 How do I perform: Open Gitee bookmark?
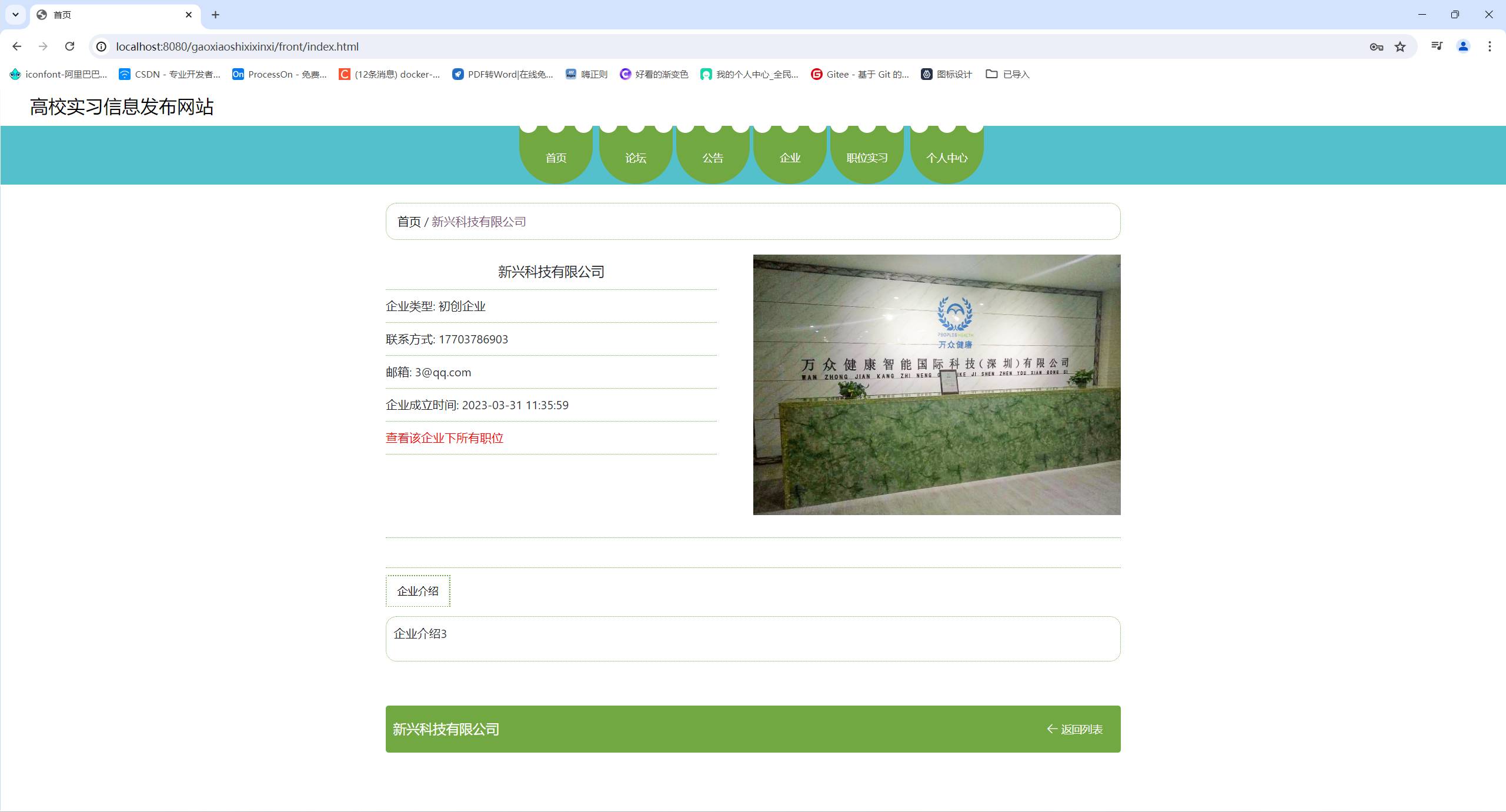coord(859,74)
